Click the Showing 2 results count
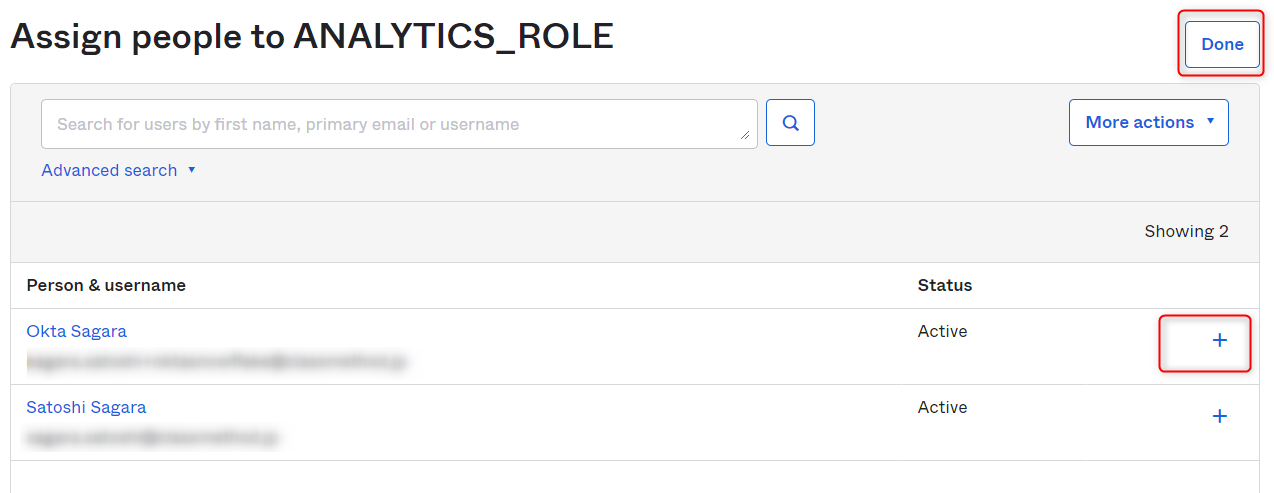The image size is (1274, 493). click(1186, 231)
